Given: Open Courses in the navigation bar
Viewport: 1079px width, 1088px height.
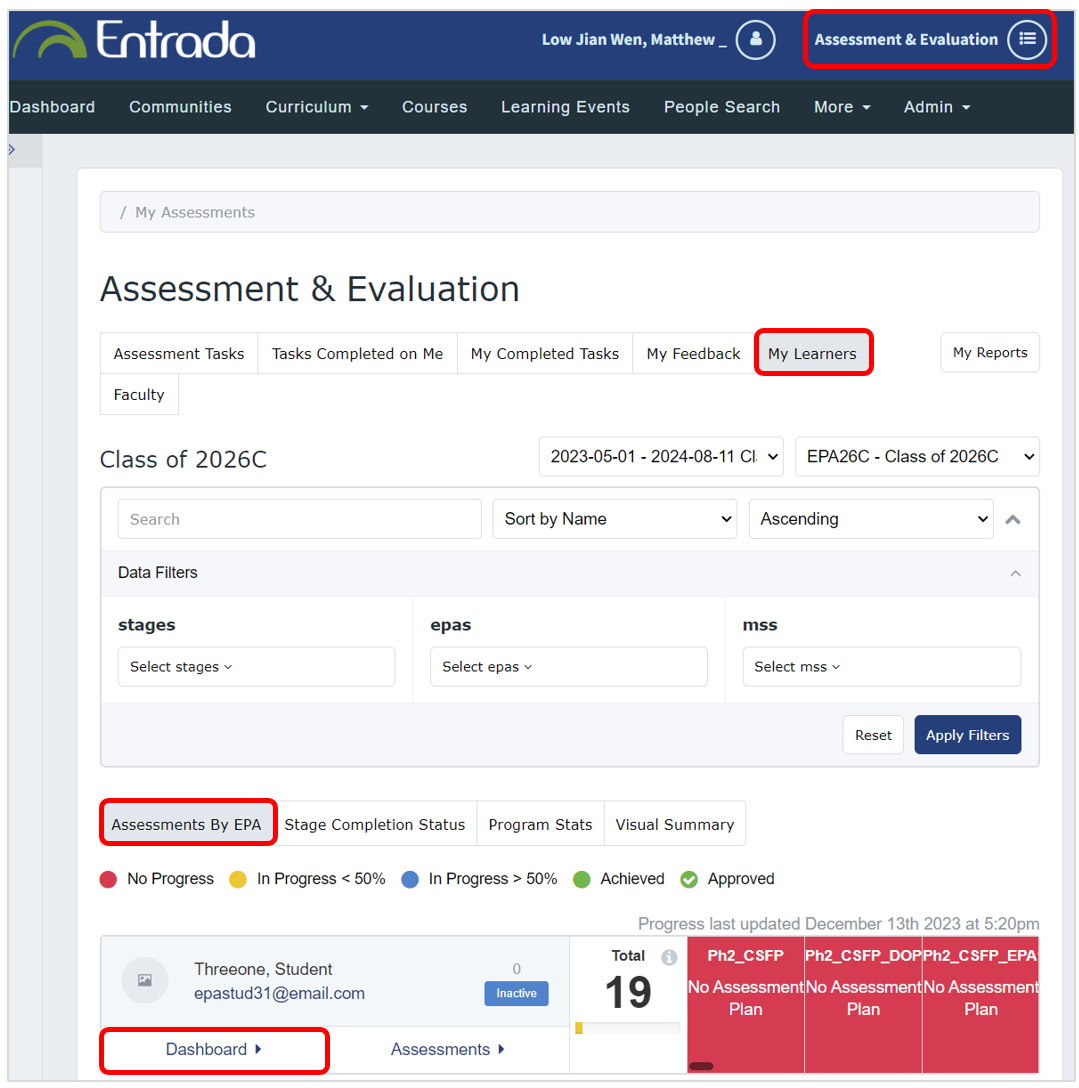Looking at the screenshot, I should tap(434, 107).
